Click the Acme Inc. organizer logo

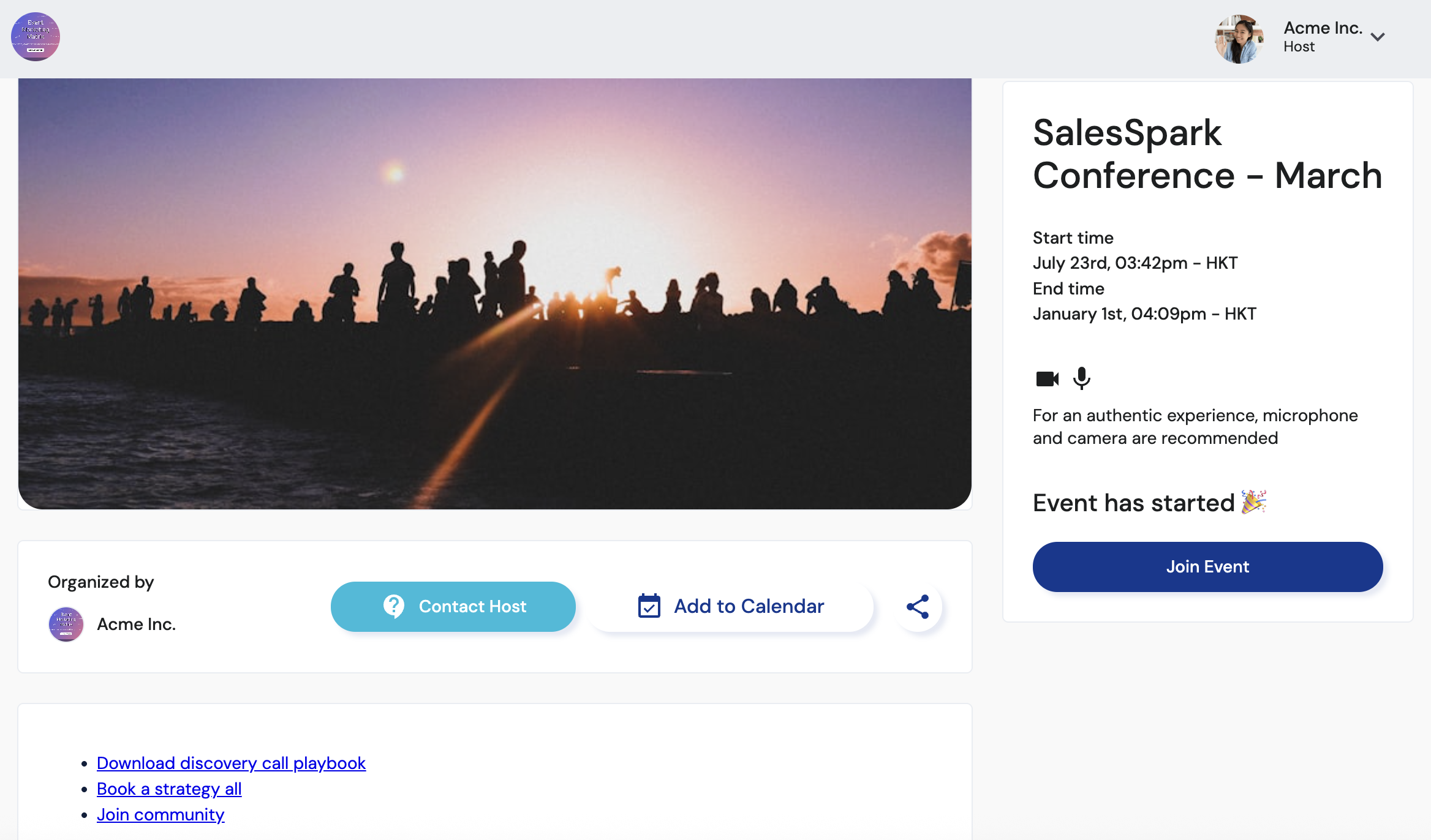click(x=66, y=624)
